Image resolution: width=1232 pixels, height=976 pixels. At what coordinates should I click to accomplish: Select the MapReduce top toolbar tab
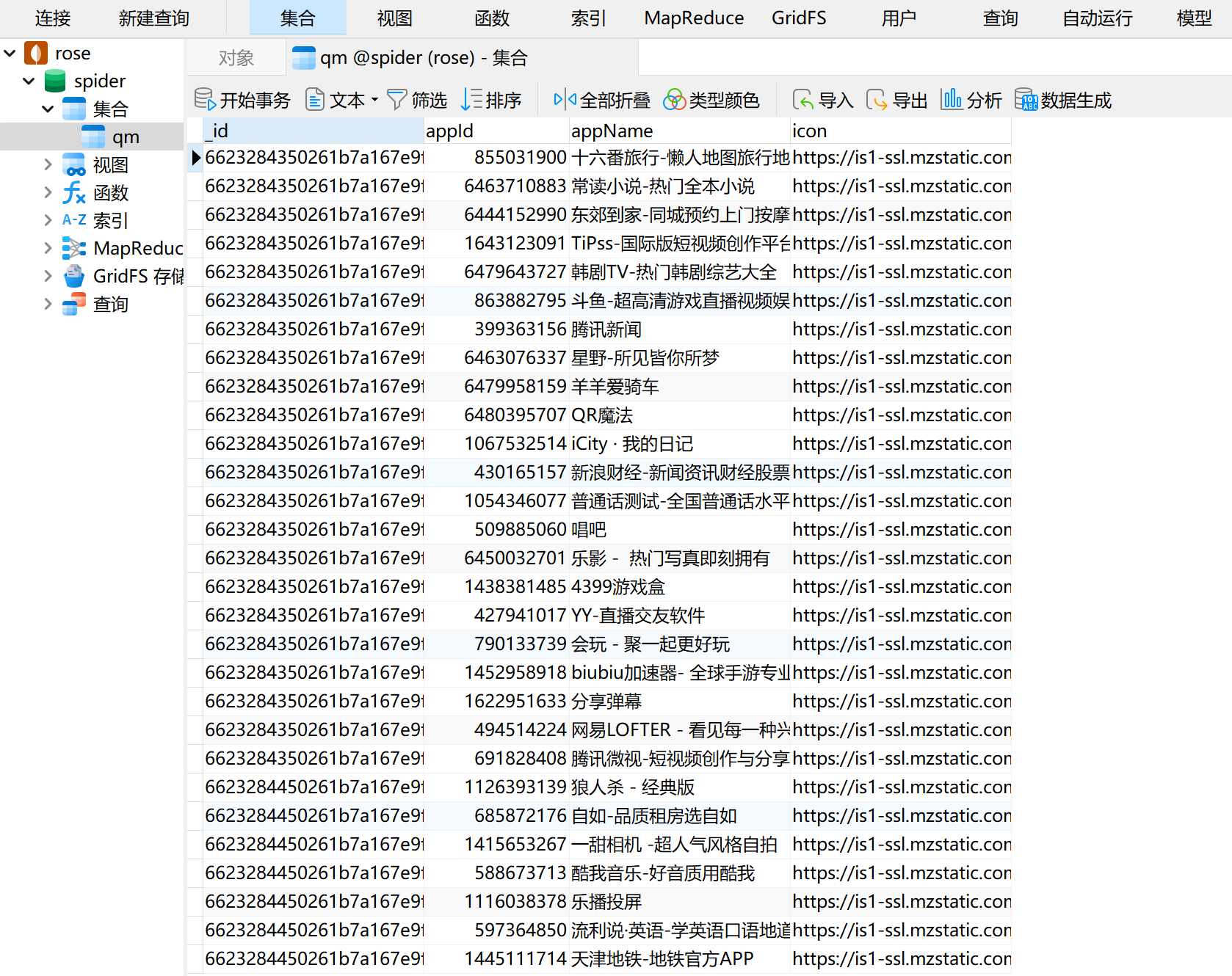coord(694,18)
